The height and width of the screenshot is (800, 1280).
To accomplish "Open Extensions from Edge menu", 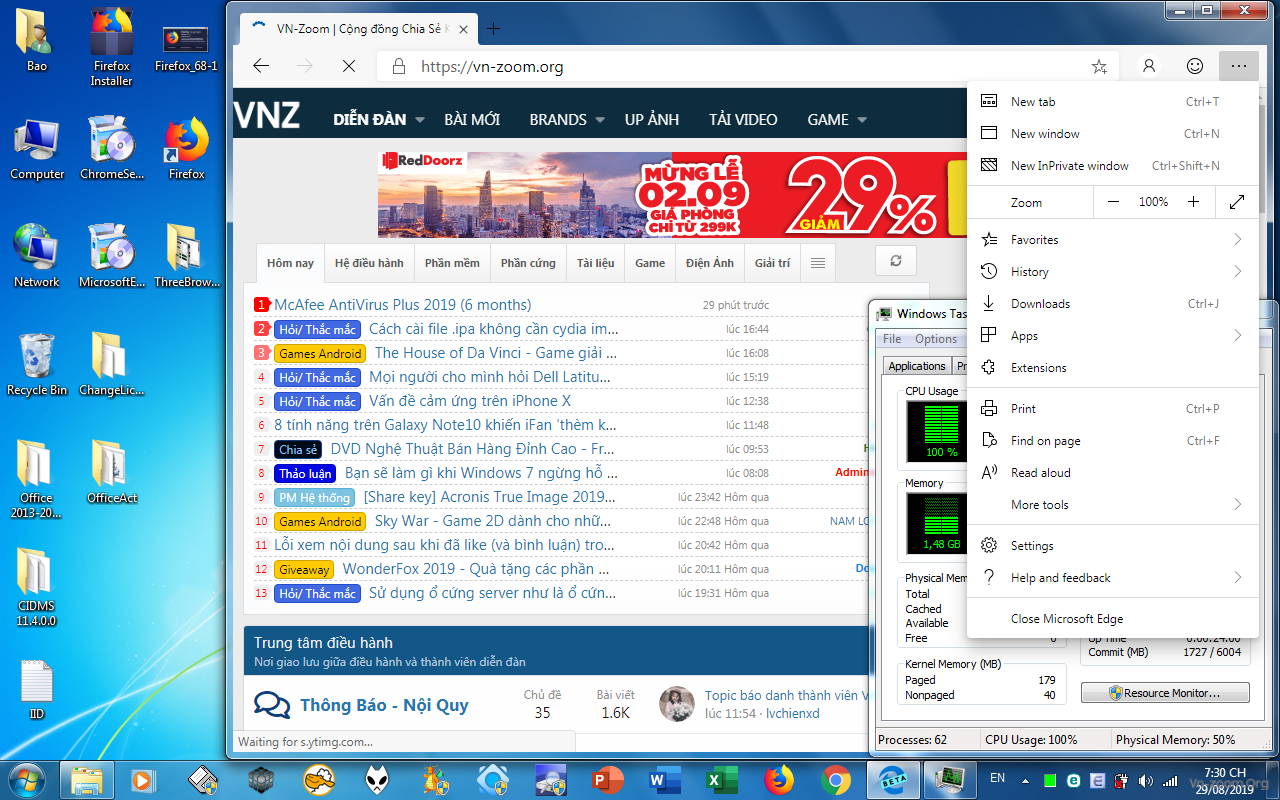I will 1113,368.
